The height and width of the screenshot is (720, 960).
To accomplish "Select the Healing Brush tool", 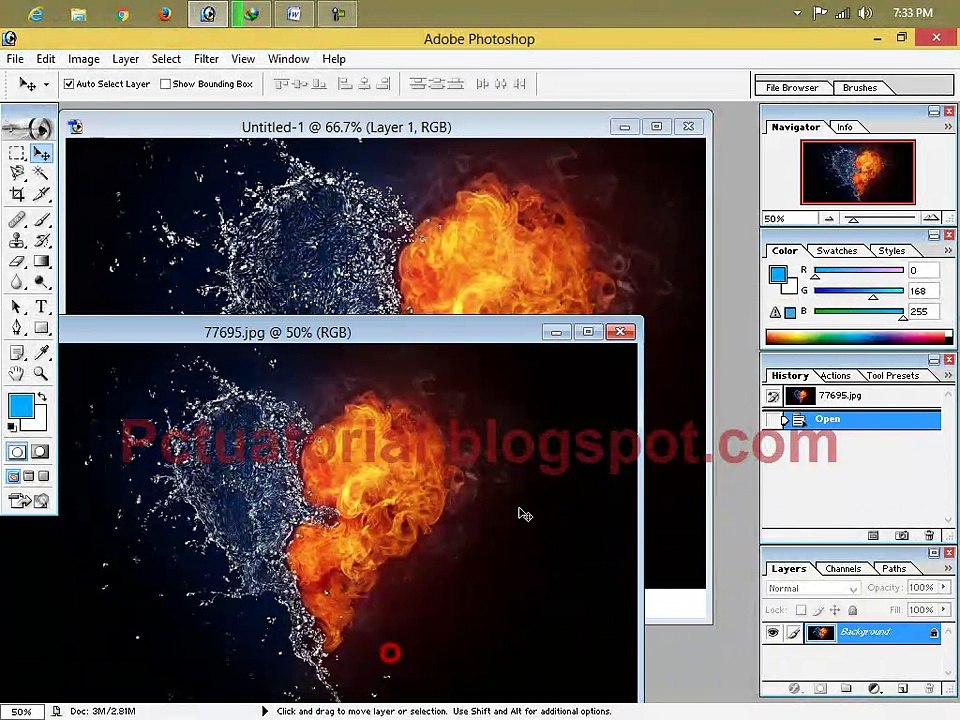I will point(17,219).
